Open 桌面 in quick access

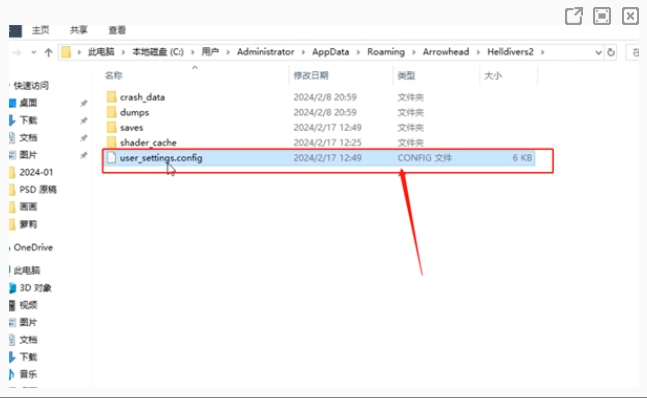click(x=28, y=103)
